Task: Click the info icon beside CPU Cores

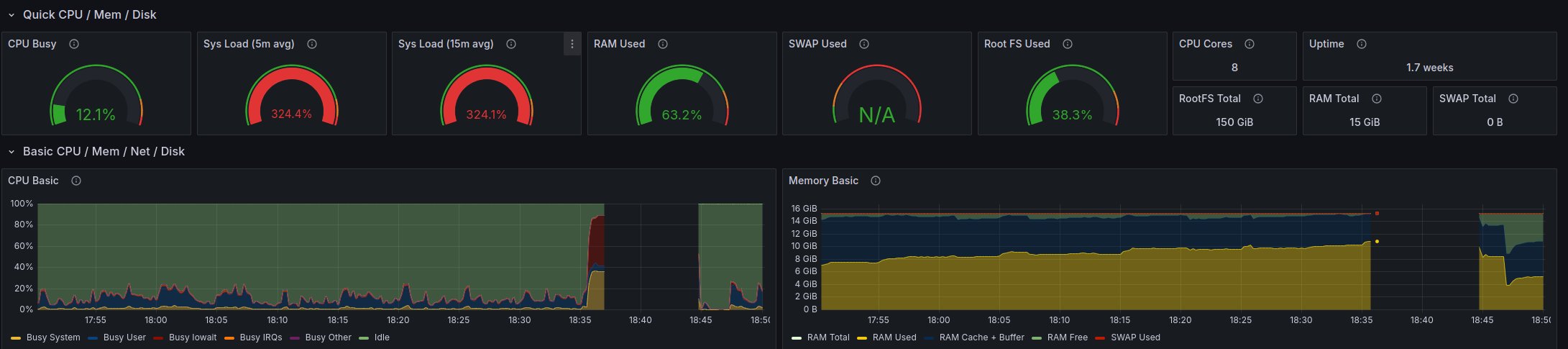Action: (1250, 44)
